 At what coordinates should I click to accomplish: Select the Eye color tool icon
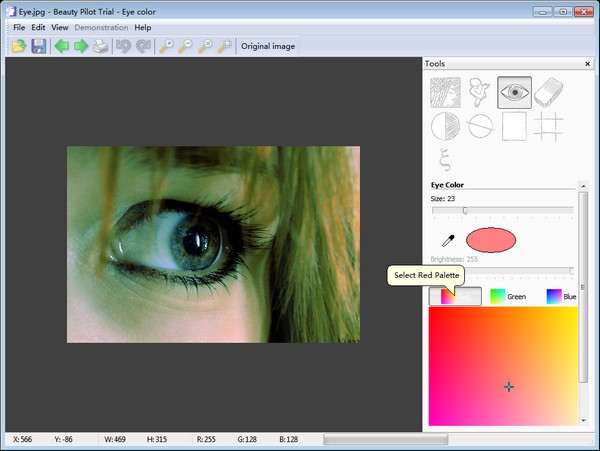click(514, 93)
